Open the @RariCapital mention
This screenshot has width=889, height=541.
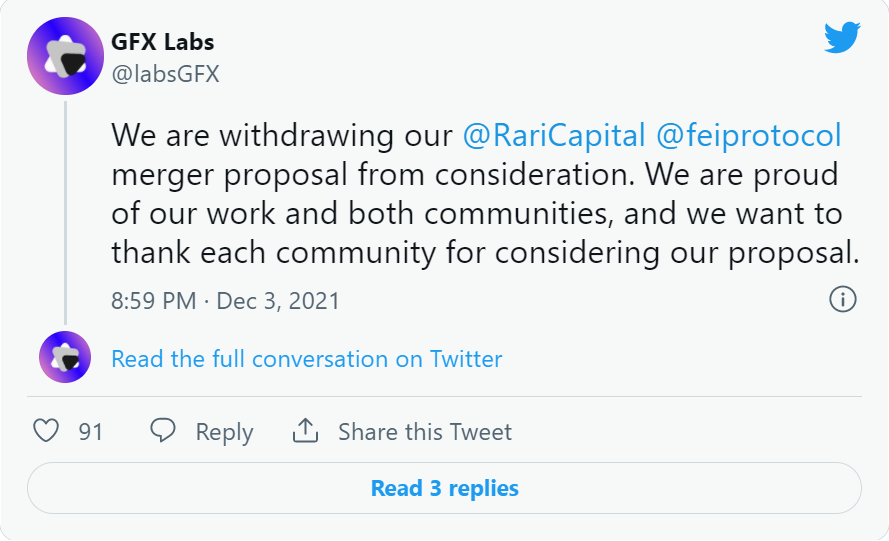(x=554, y=136)
